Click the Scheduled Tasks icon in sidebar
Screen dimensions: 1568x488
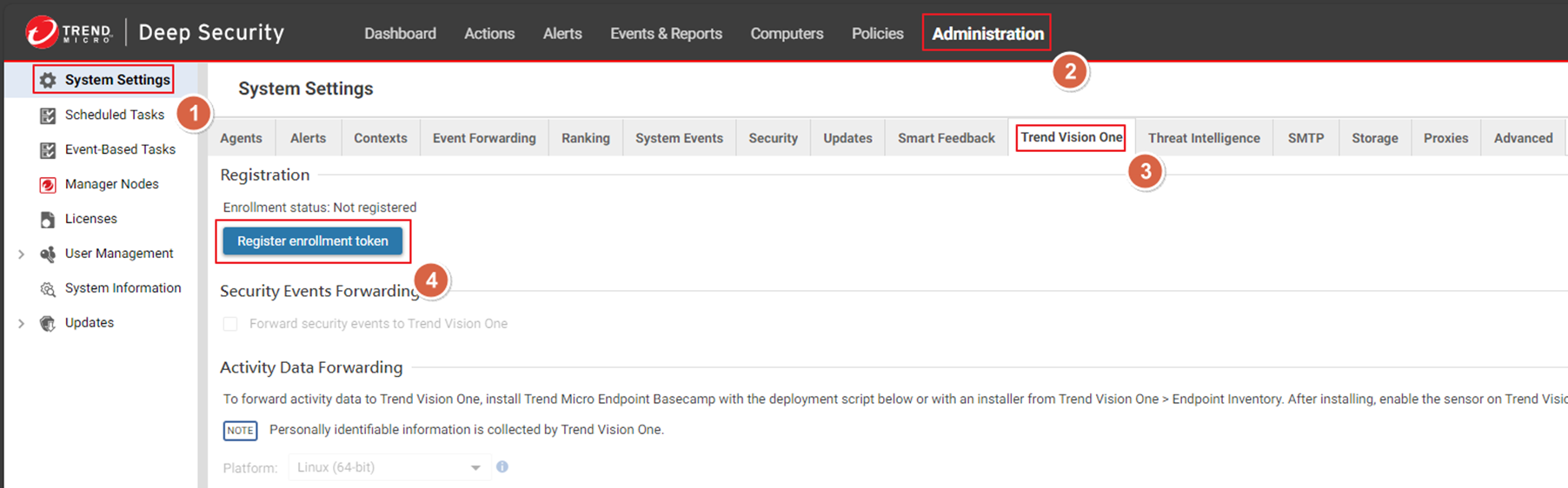pos(48,115)
